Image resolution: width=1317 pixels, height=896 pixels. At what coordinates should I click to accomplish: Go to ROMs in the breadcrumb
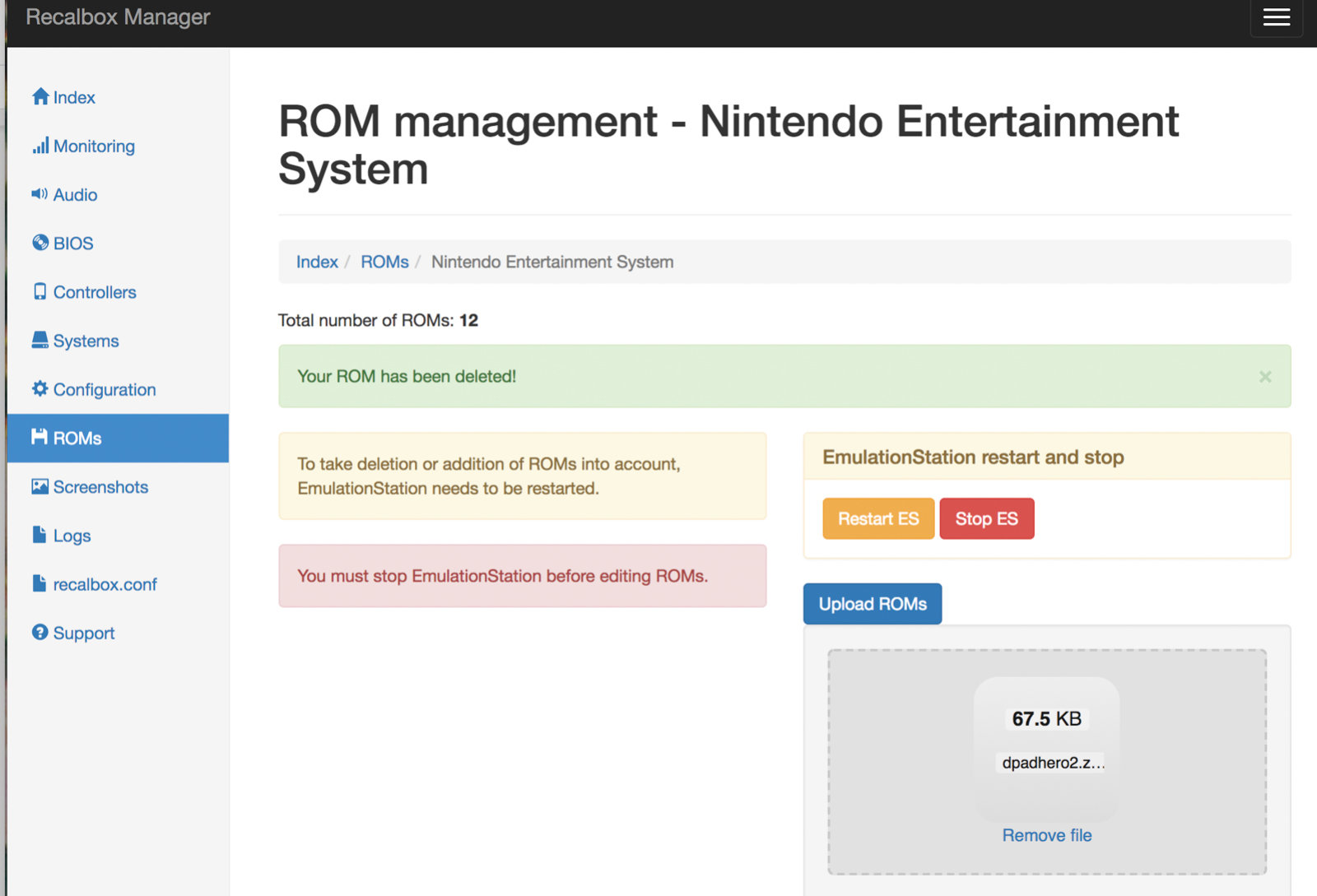click(x=384, y=262)
